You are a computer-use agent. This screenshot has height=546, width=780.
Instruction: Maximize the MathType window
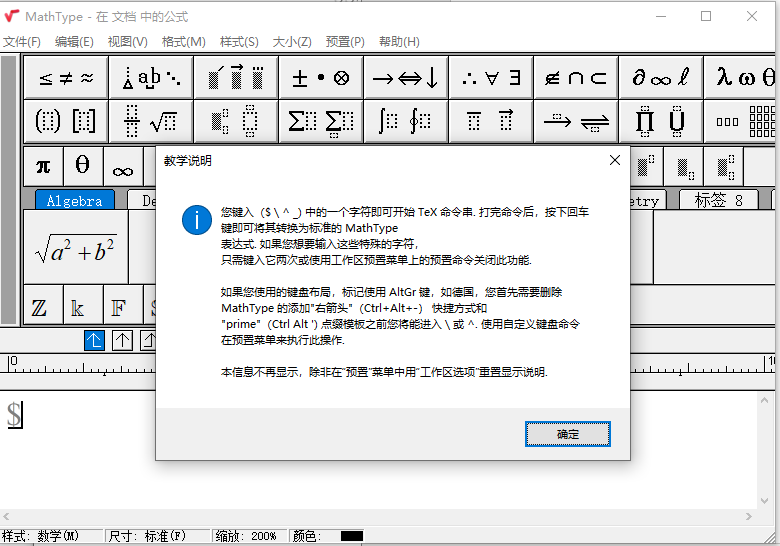click(706, 16)
